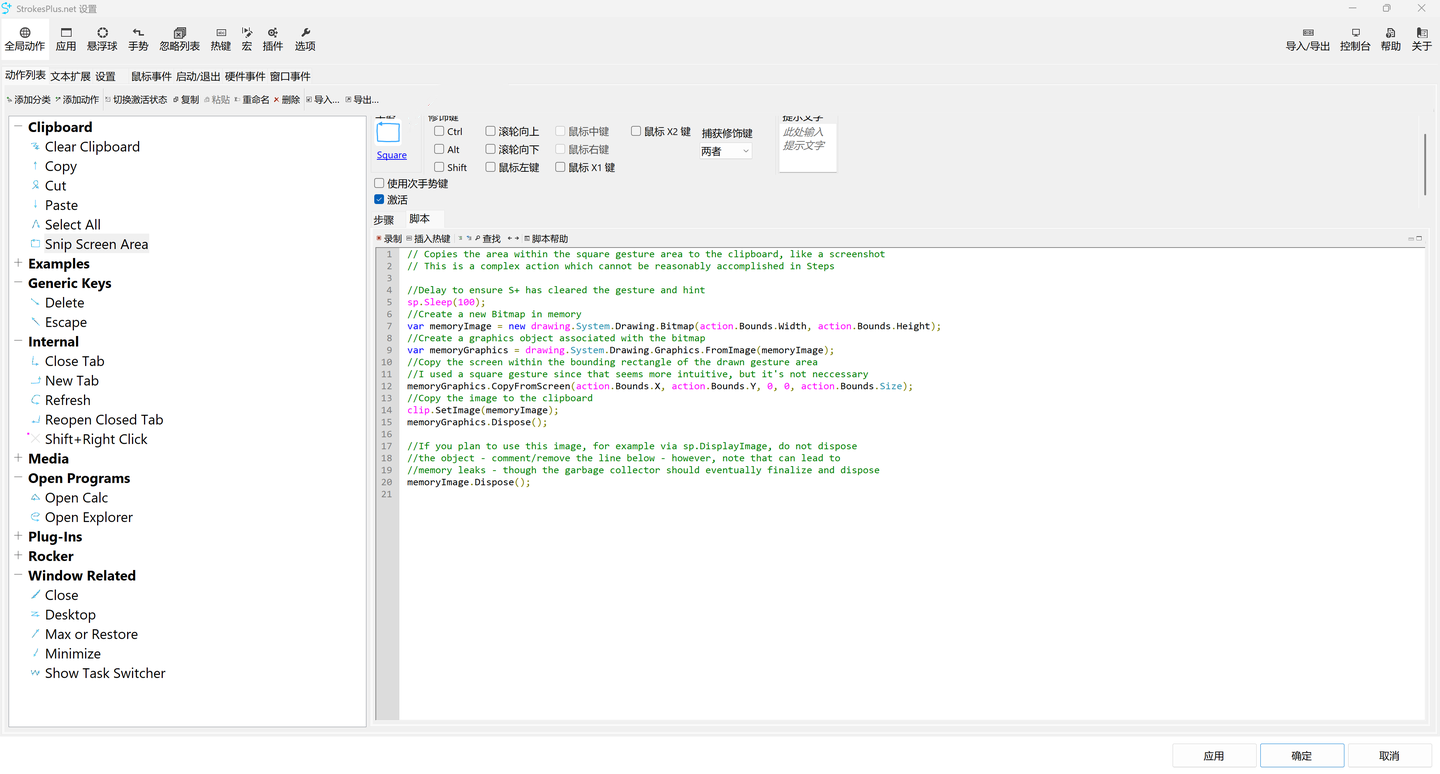Switch to the 设置 settings tab
Viewport: 1440px width, 774px height.
click(x=105, y=76)
